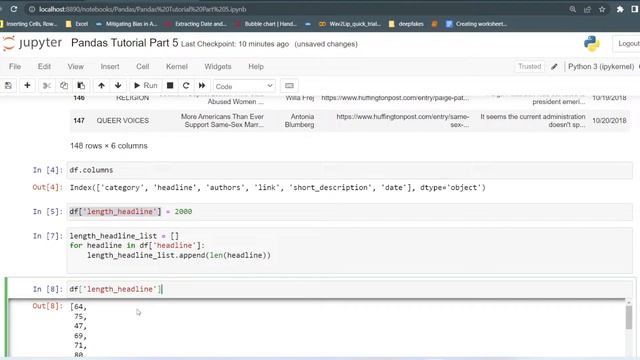The image size is (640, 360).
Task: Click the QUEER VOICES table cell
Action: coord(122,121)
